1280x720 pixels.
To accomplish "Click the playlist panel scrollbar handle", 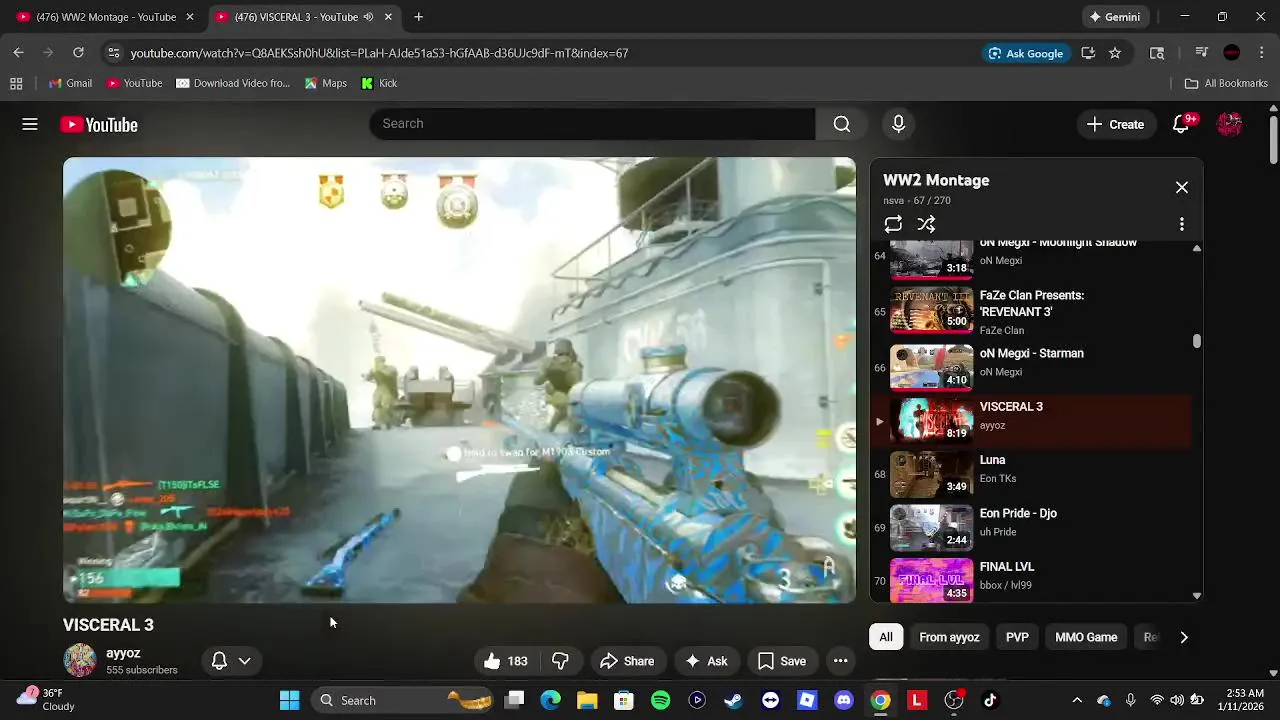I will (1197, 341).
